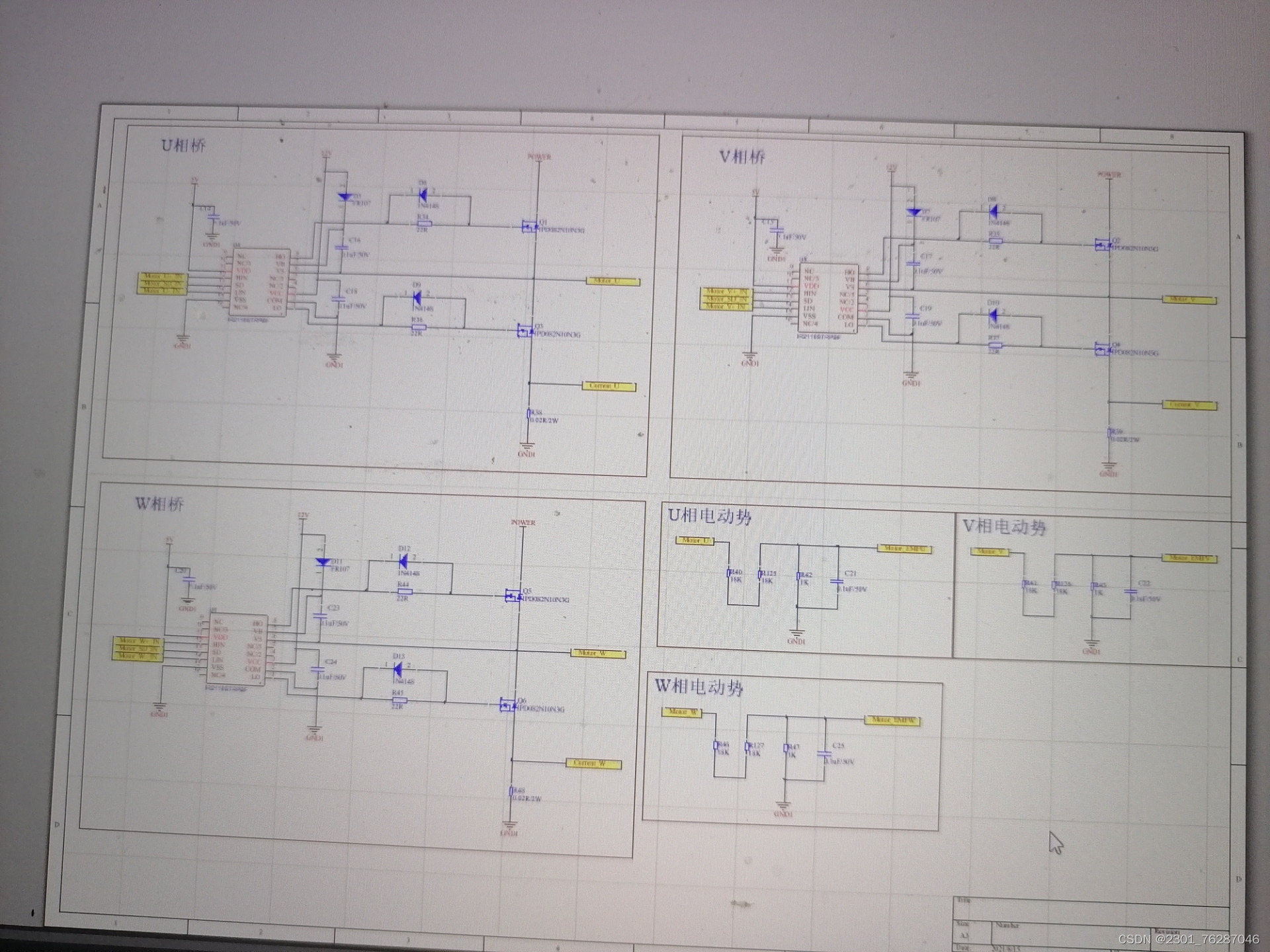The height and width of the screenshot is (952, 1270).
Task: Select the Motor_EMFW output port
Action: point(892,721)
